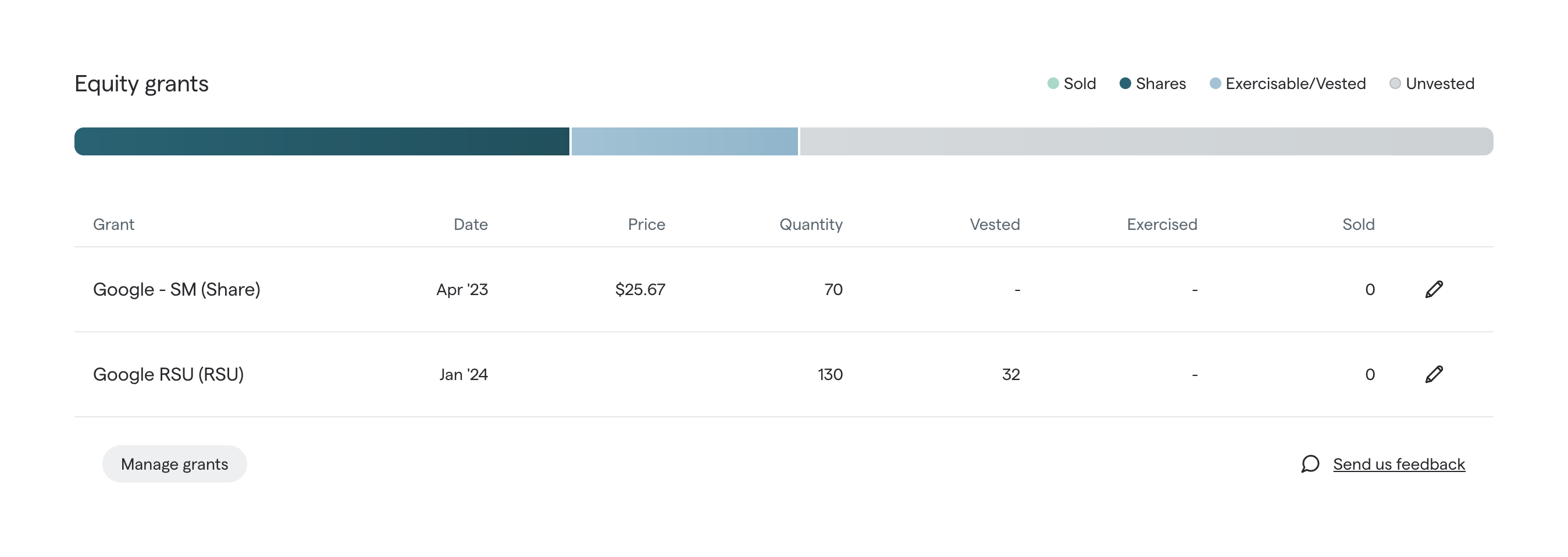Click the Quantity column header
Image resolution: width=1568 pixels, height=557 pixels.
pos(810,224)
